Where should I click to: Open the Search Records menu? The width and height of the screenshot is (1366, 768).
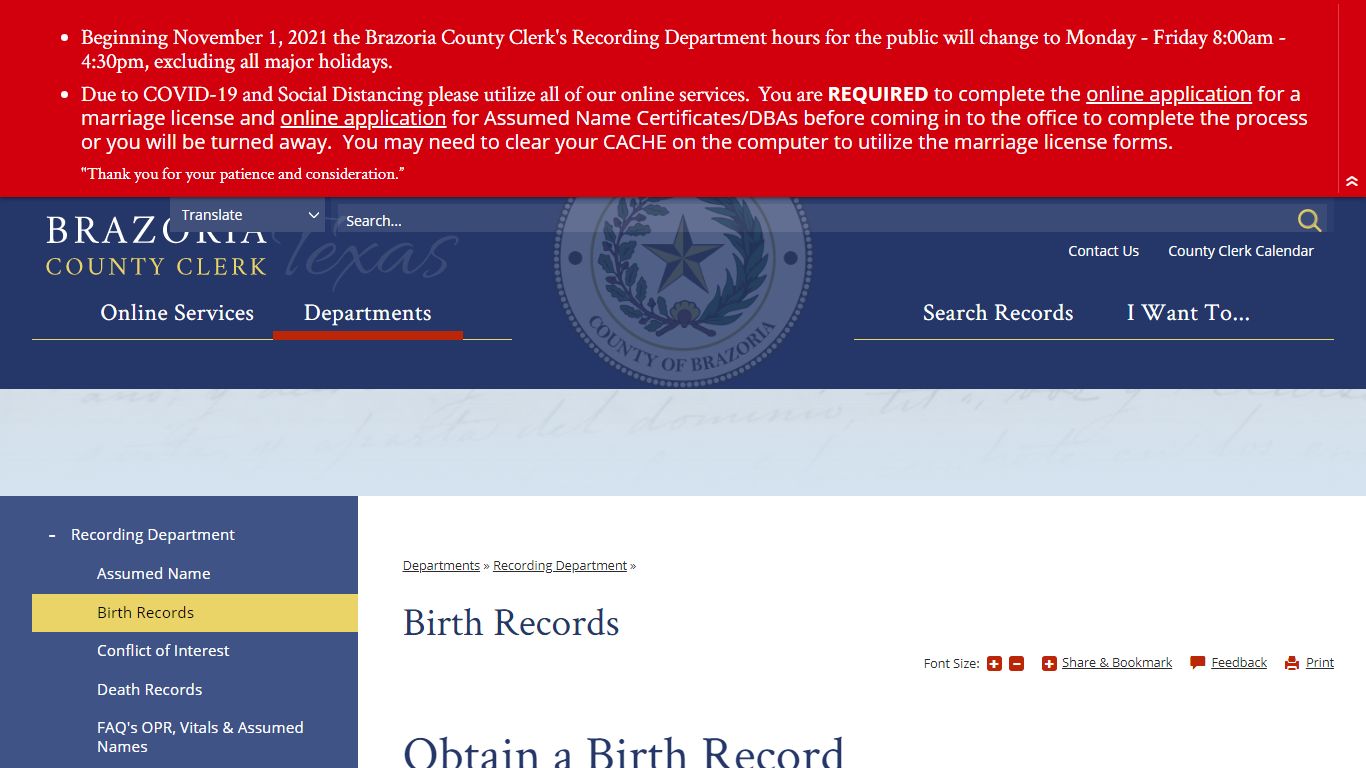point(998,313)
